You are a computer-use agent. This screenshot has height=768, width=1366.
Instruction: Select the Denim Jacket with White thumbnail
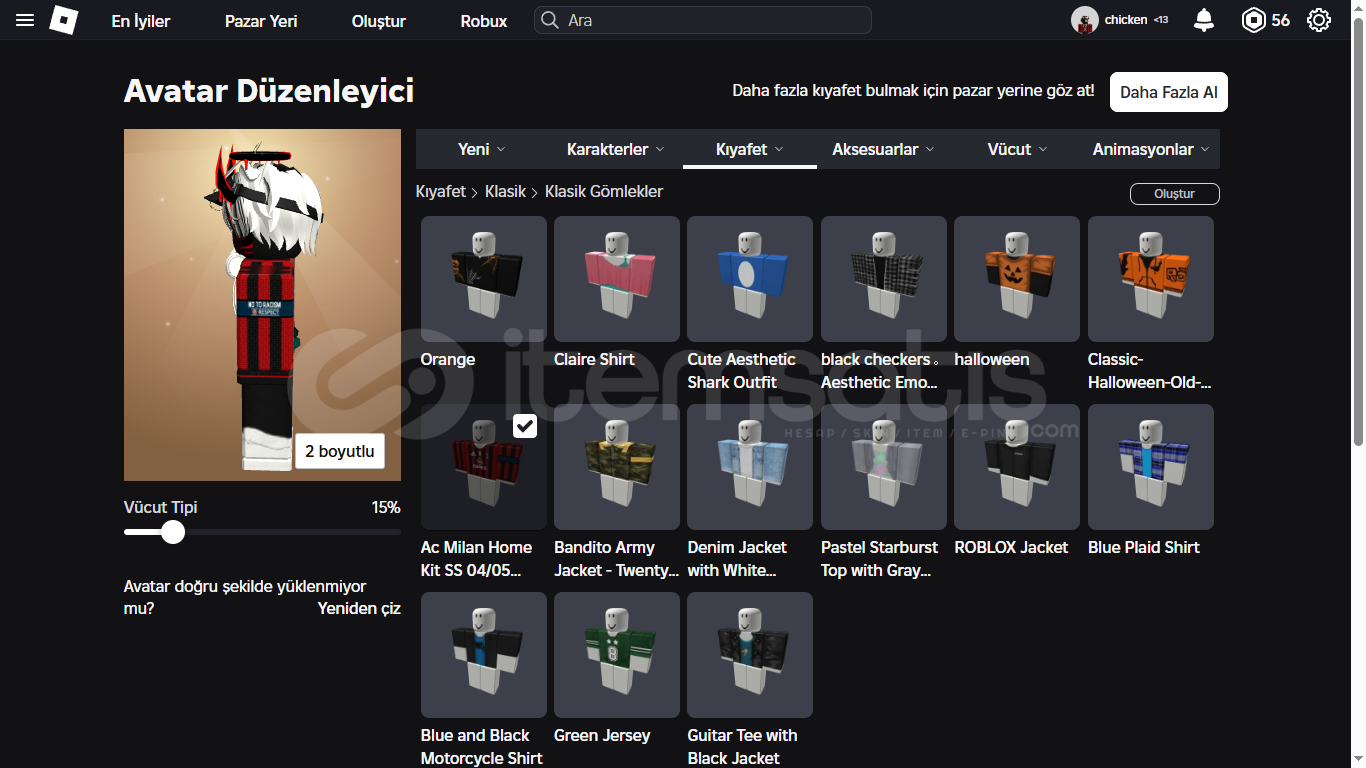point(750,467)
